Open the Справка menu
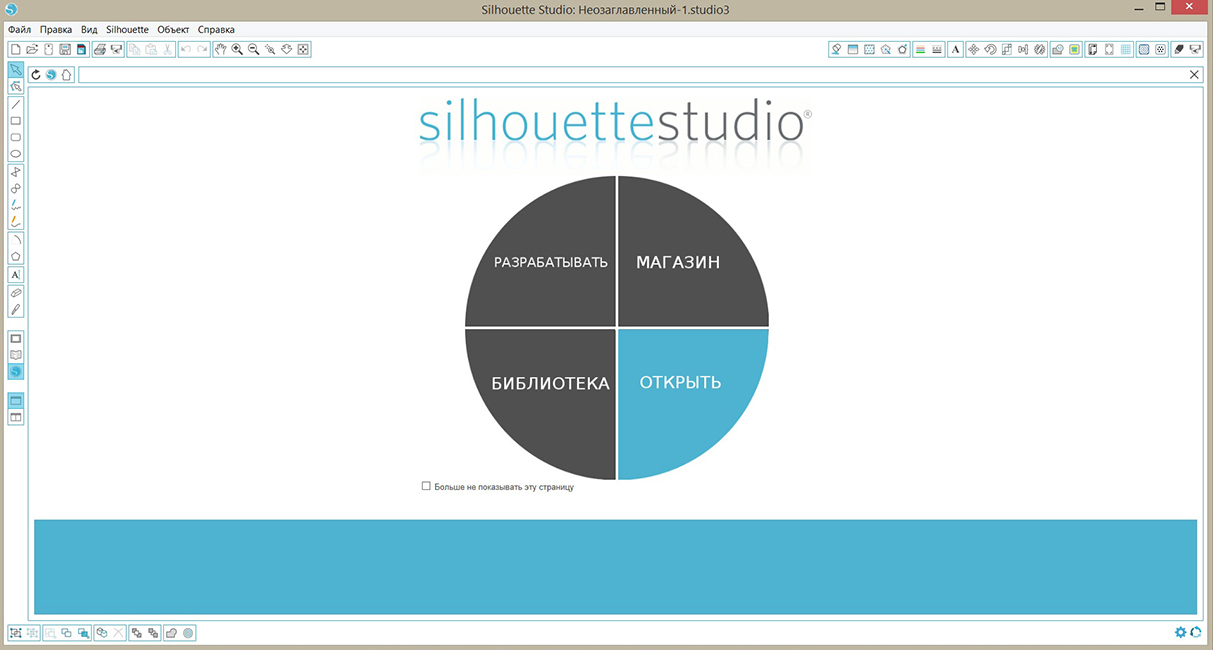This screenshot has width=1213, height=650. pos(216,29)
